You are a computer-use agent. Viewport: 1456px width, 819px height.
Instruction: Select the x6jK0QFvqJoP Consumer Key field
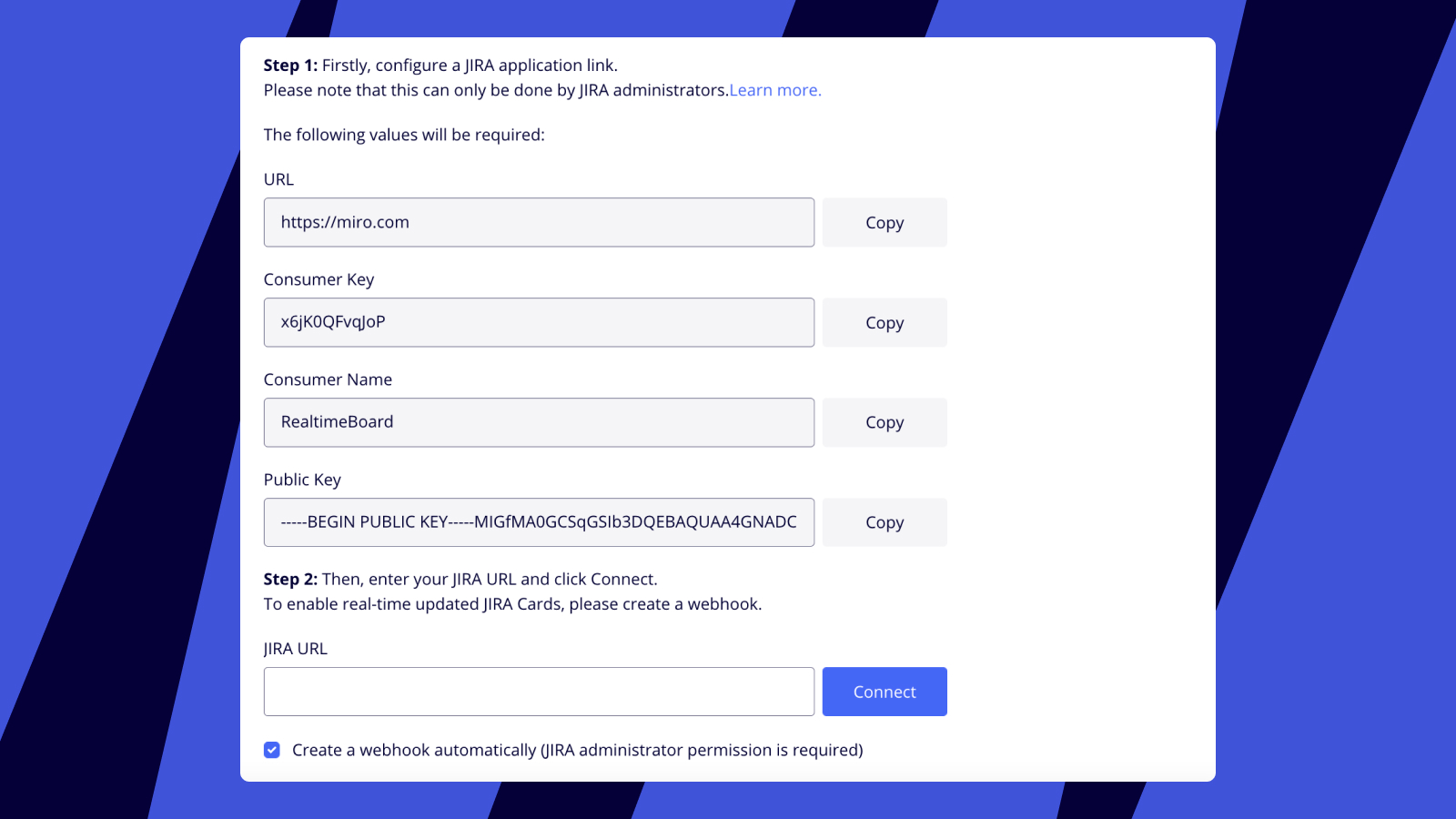point(539,322)
